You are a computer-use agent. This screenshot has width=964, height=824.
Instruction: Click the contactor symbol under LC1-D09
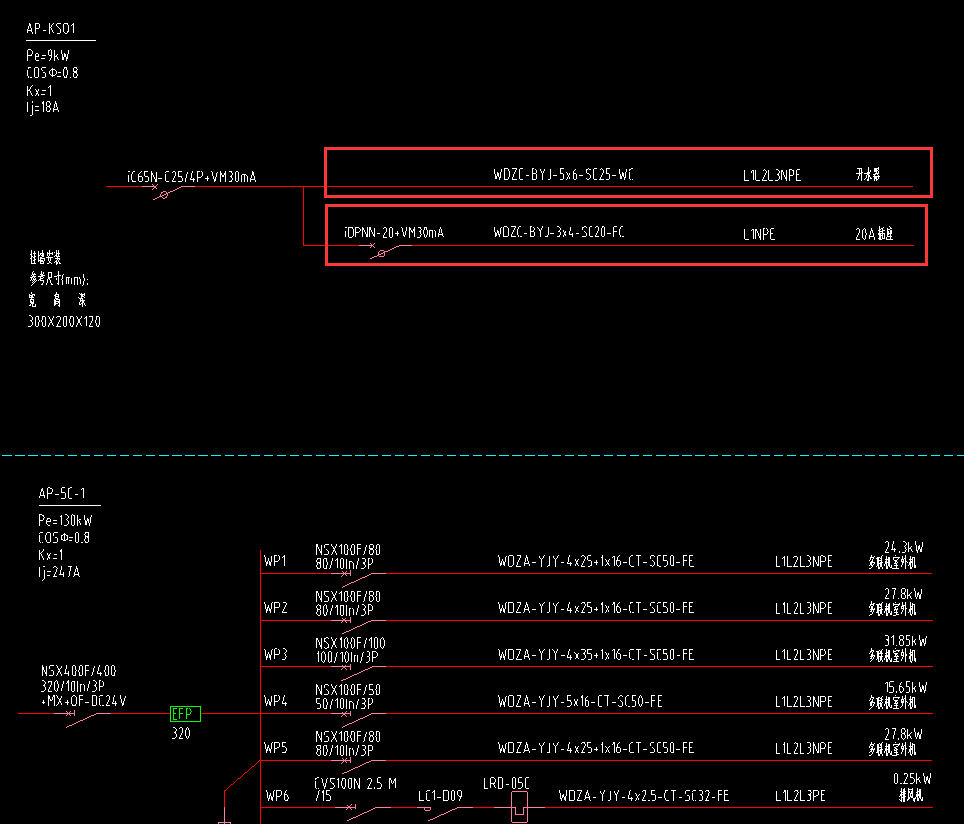tap(444, 813)
